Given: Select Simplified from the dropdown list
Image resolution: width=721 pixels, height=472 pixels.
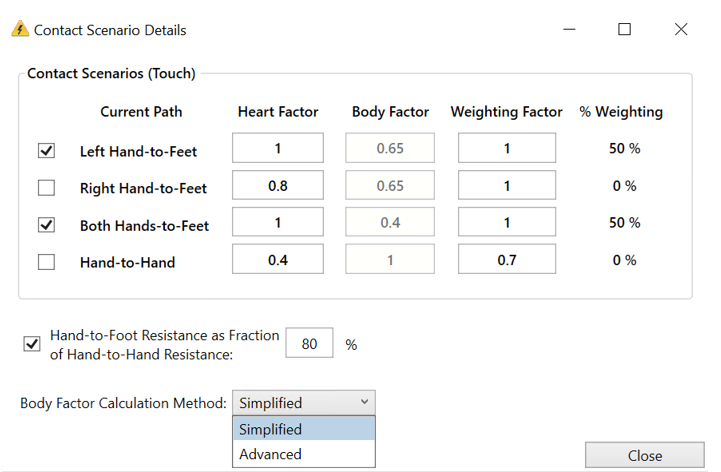Looking at the screenshot, I should (x=304, y=429).
